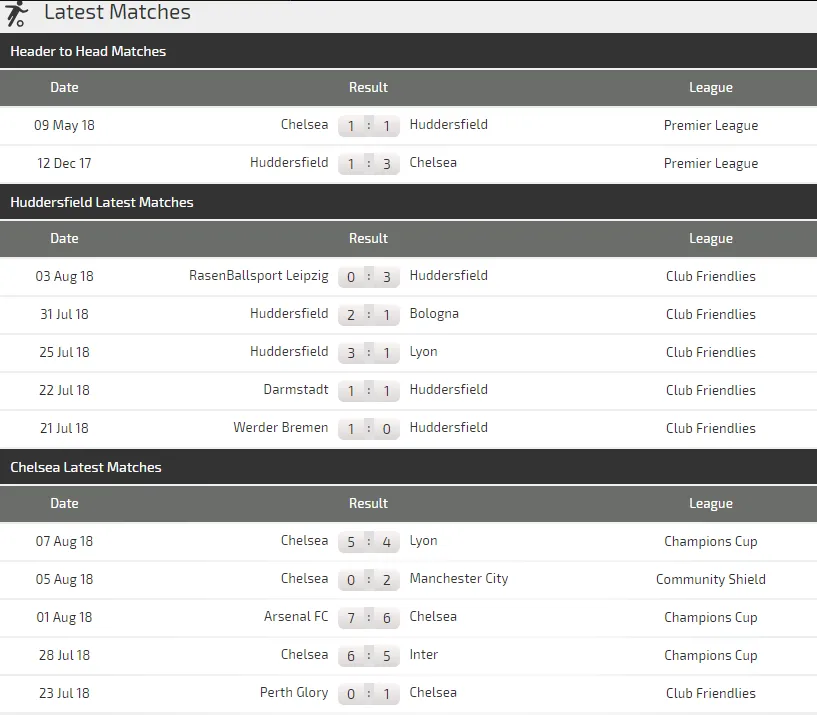Image resolution: width=817 pixels, height=715 pixels.
Task: Select Arsenal FC team name
Action: [295, 617]
